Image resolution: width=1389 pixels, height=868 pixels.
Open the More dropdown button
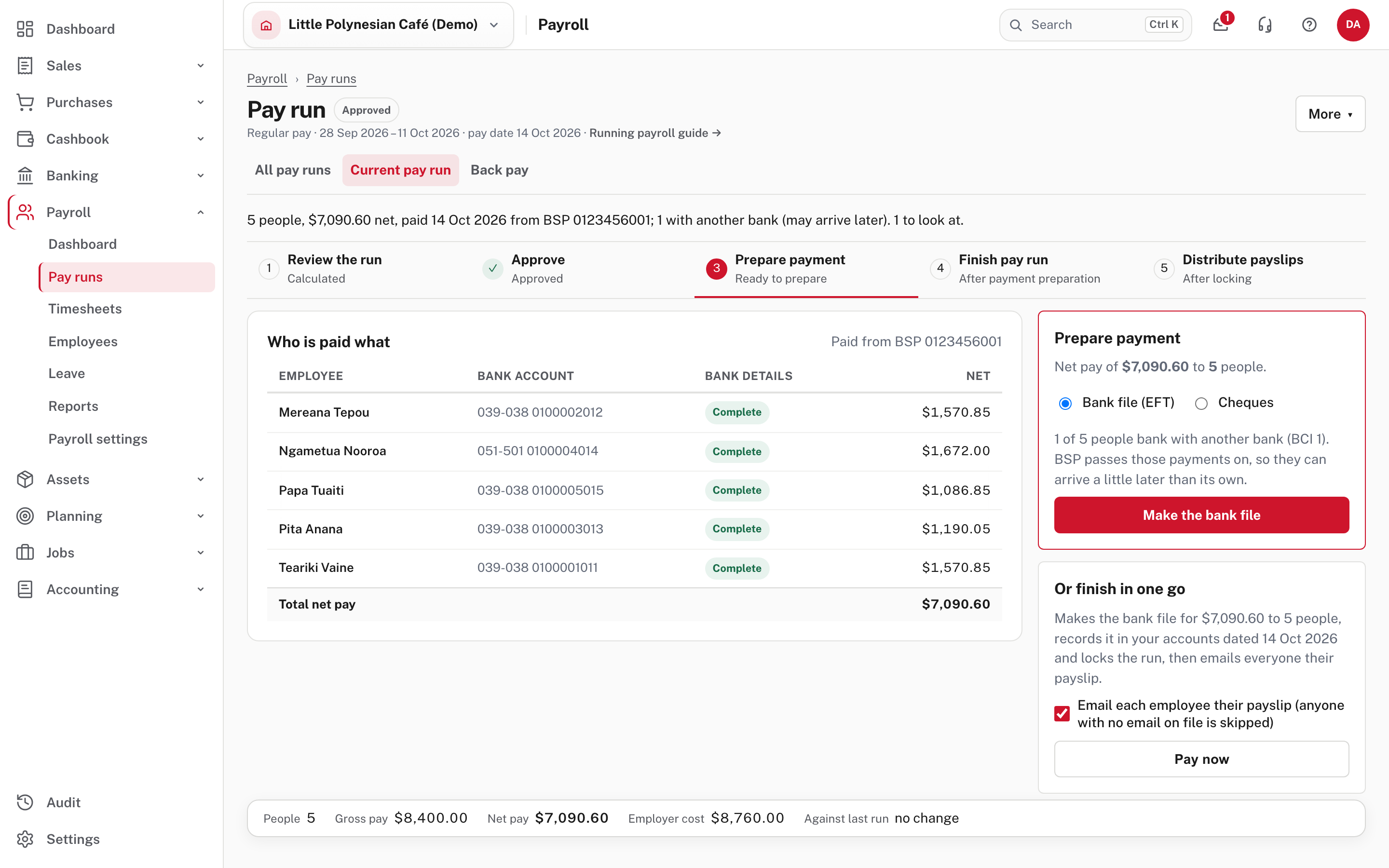[x=1330, y=114]
